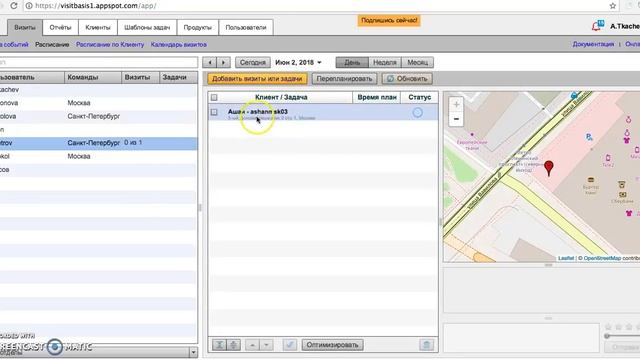640x360 pixels.
Task: Go to the next day arrow
Action: pos(223,62)
